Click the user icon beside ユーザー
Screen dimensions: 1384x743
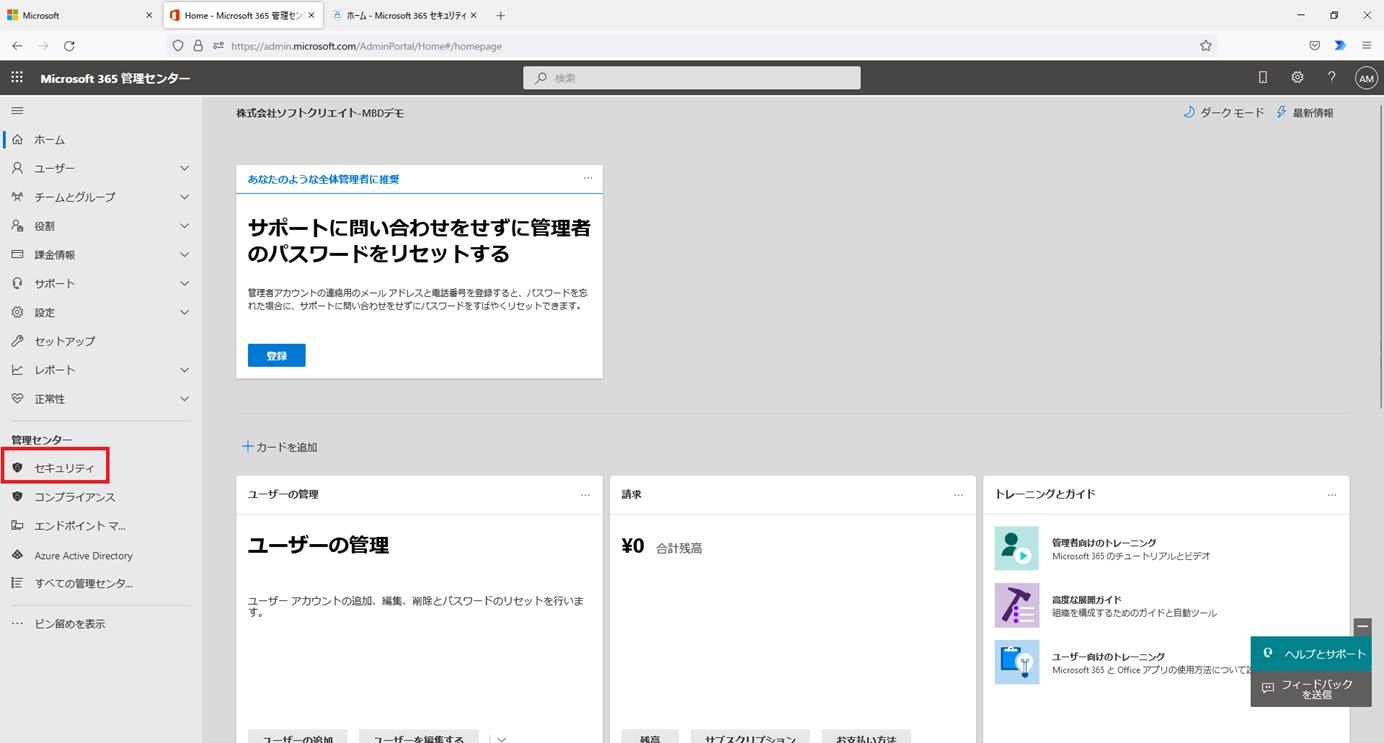17,168
